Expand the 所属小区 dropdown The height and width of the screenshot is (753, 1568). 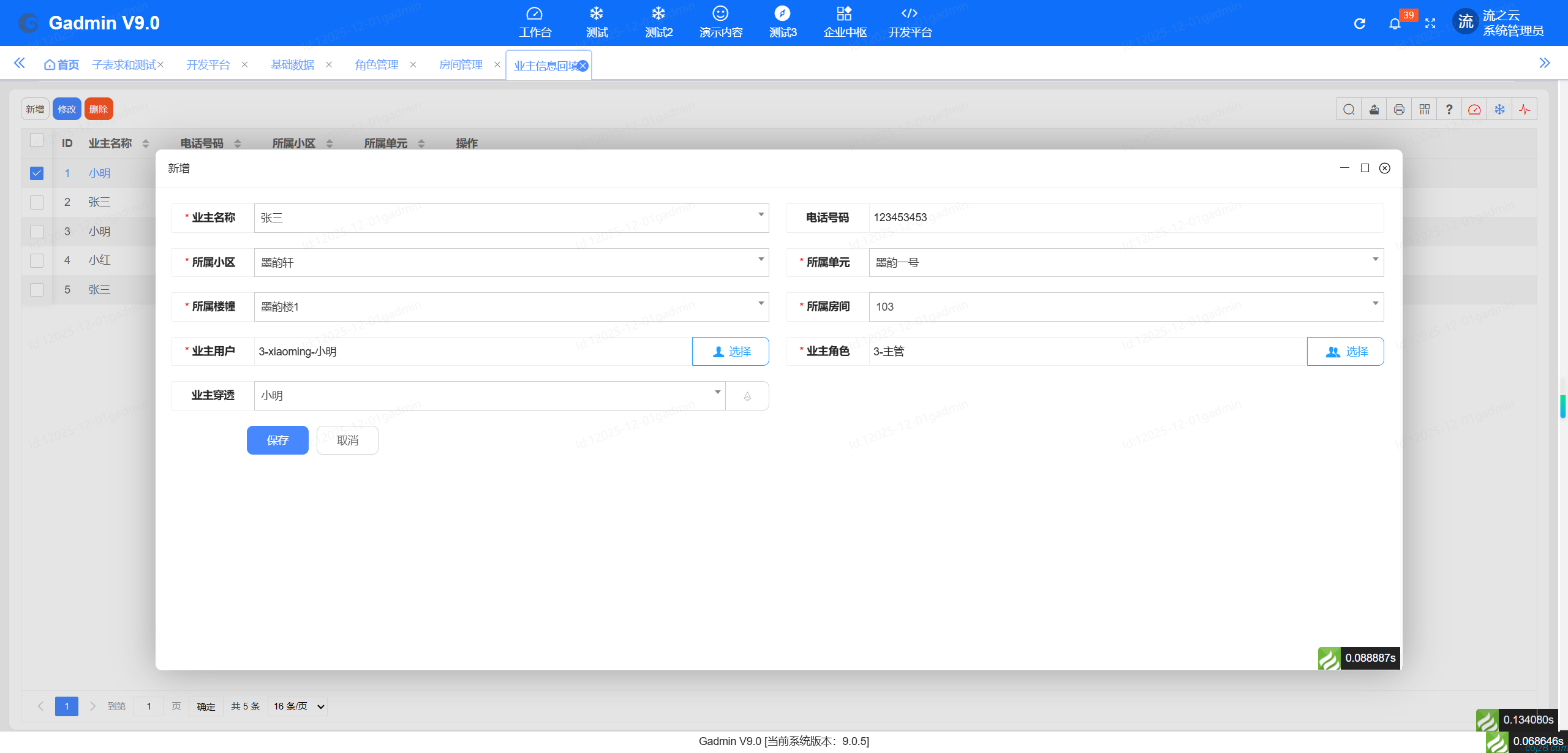pyautogui.click(x=511, y=262)
